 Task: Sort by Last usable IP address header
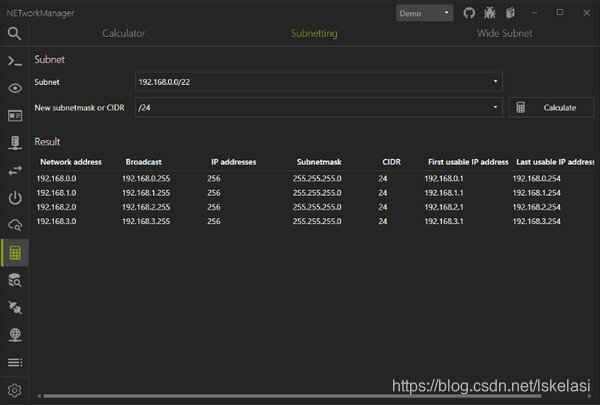[555, 162]
